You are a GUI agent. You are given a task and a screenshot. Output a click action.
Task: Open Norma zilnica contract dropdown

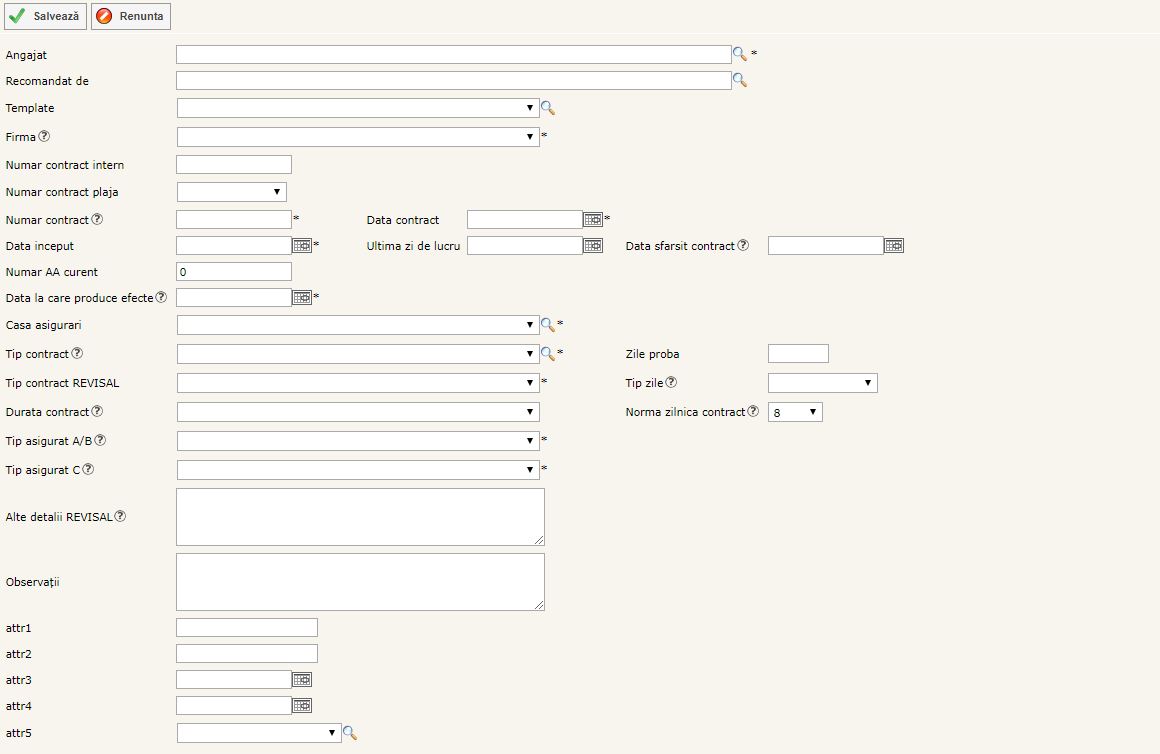tap(795, 412)
